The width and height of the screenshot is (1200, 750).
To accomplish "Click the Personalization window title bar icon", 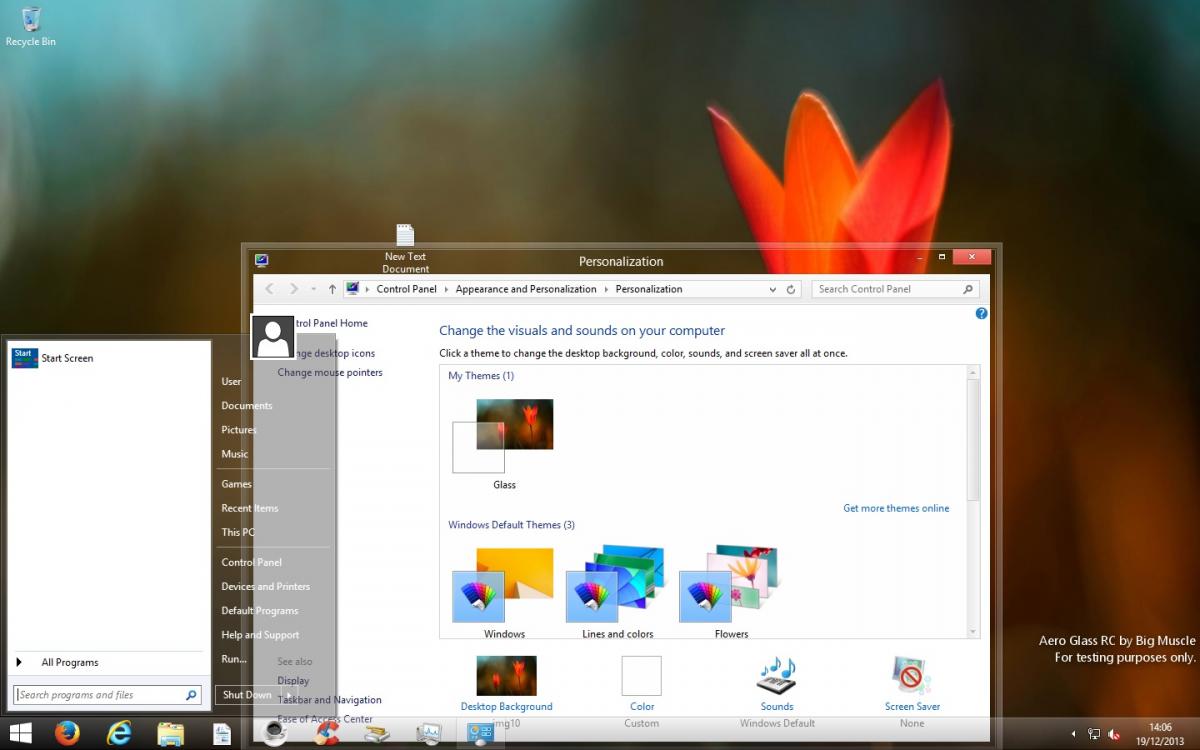I will (x=261, y=261).
